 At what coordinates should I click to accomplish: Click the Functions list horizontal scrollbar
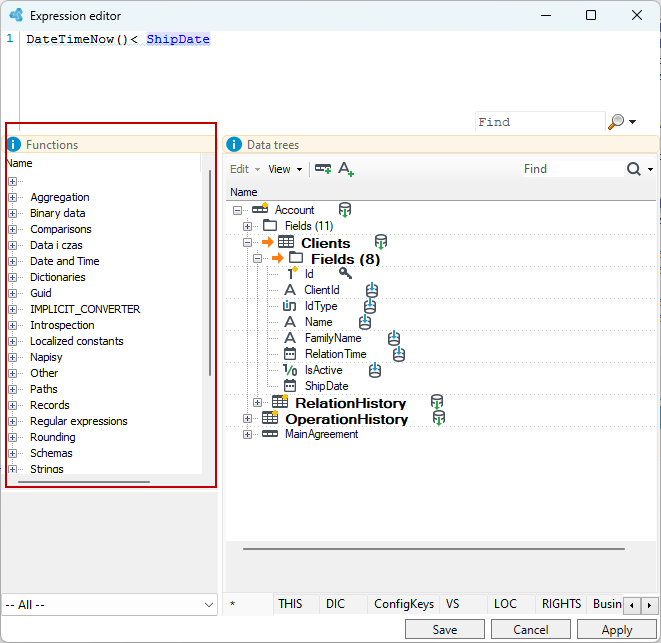coord(84,482)
